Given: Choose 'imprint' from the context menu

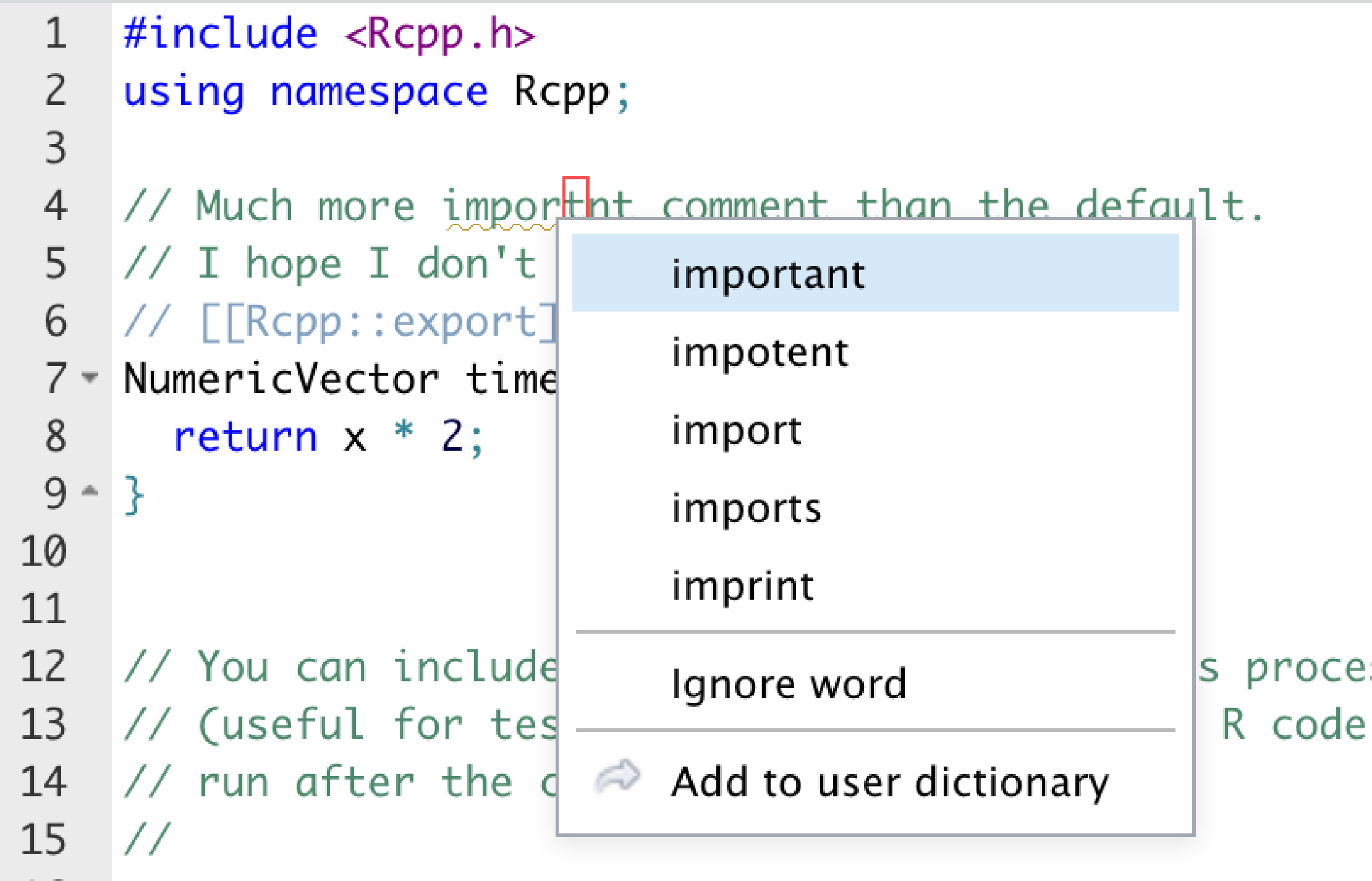Looking at the screenshot, I should point(743,586).
